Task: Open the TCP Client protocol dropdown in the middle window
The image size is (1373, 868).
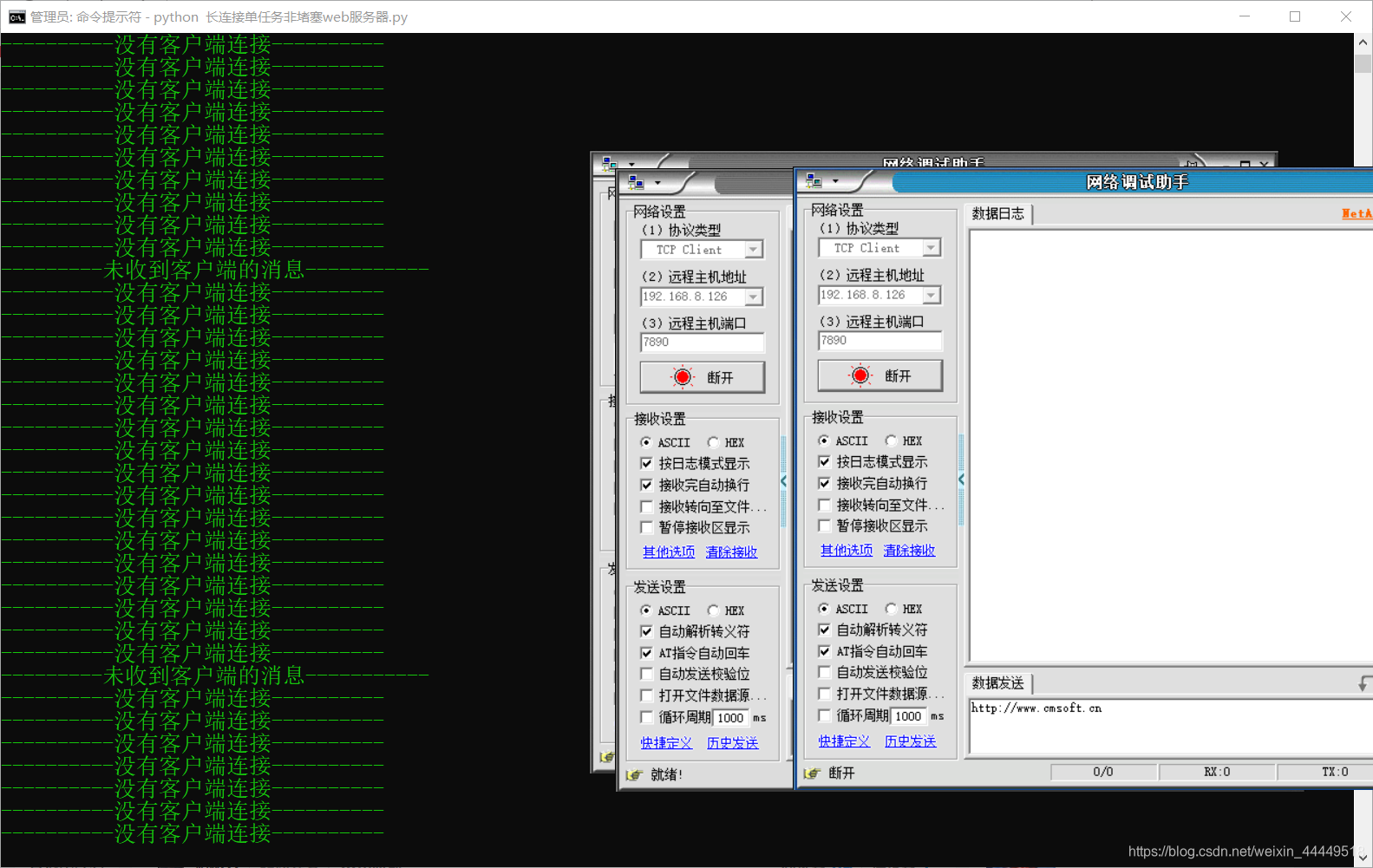Action: tap(754, 250)
